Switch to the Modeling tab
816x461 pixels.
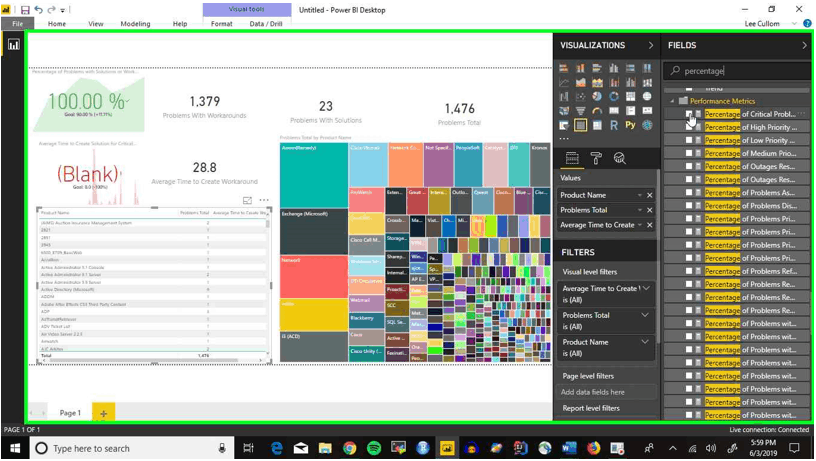pyautogui.click(x=135, y=23)
